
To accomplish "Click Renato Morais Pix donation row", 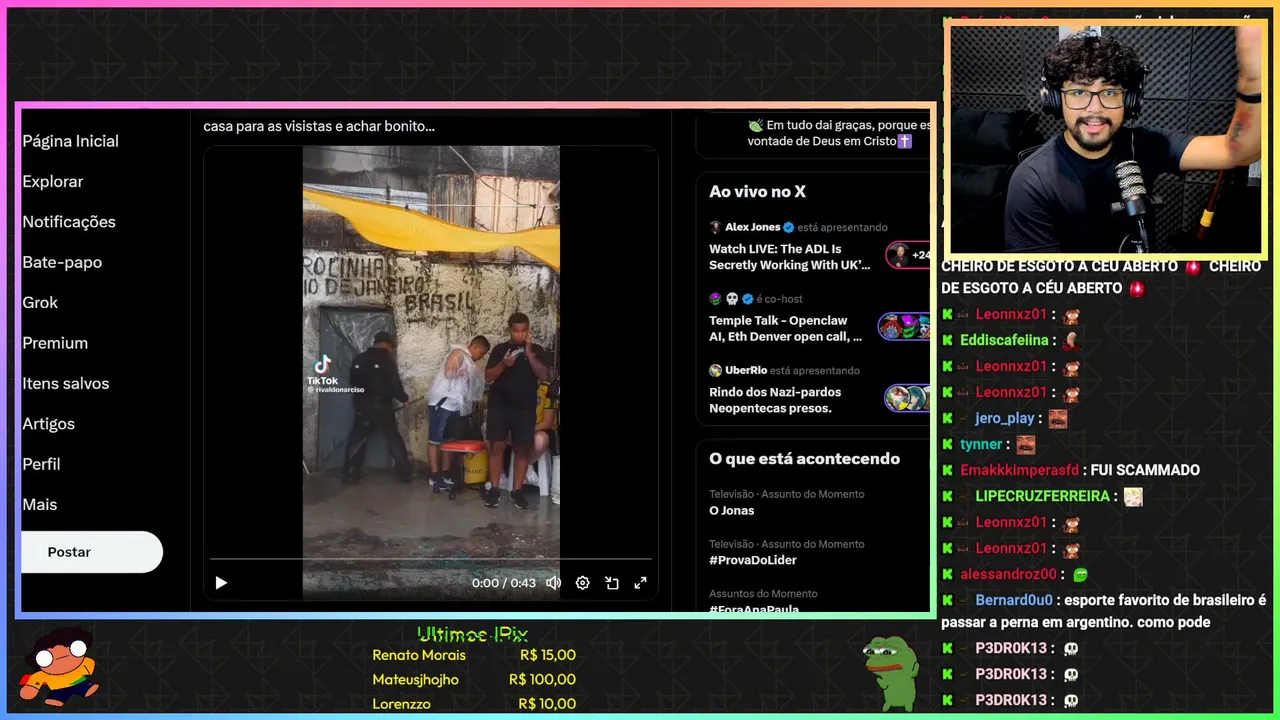I will [x=474, y=655].
